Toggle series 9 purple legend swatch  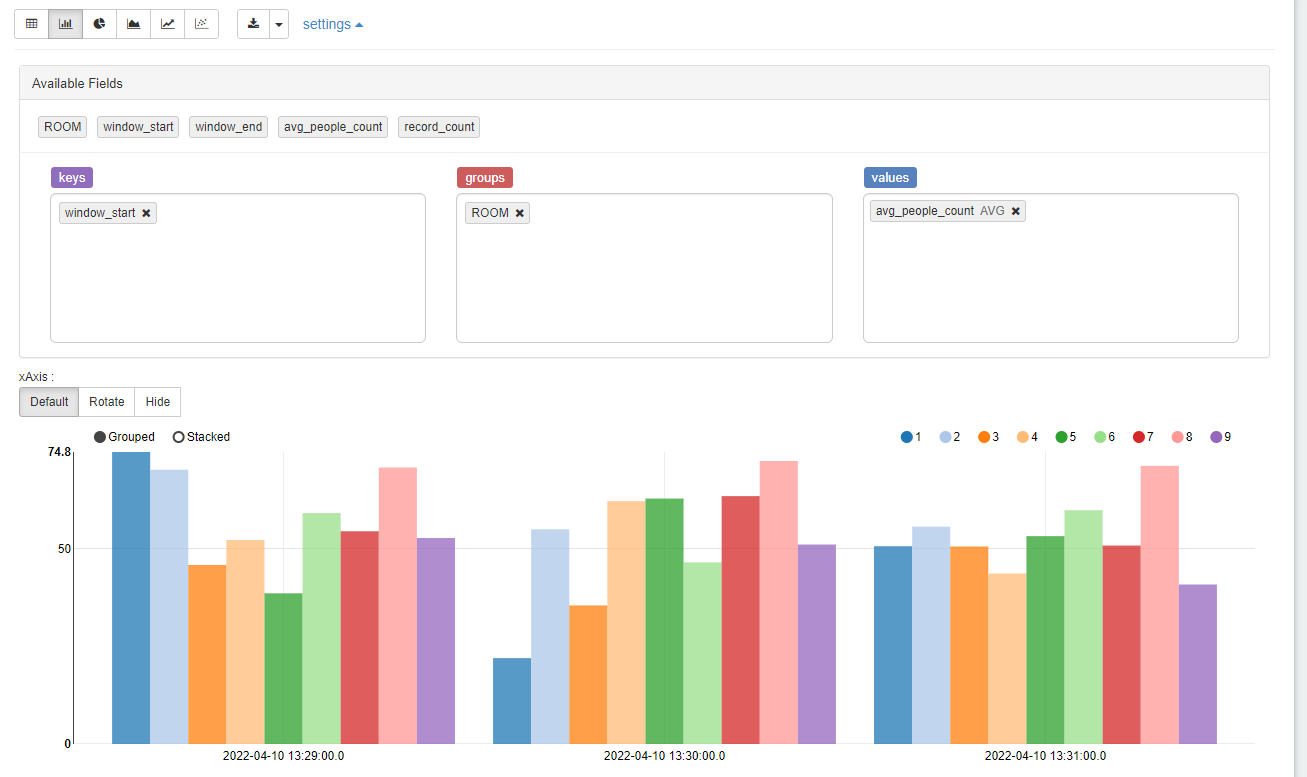point(1217,437)
